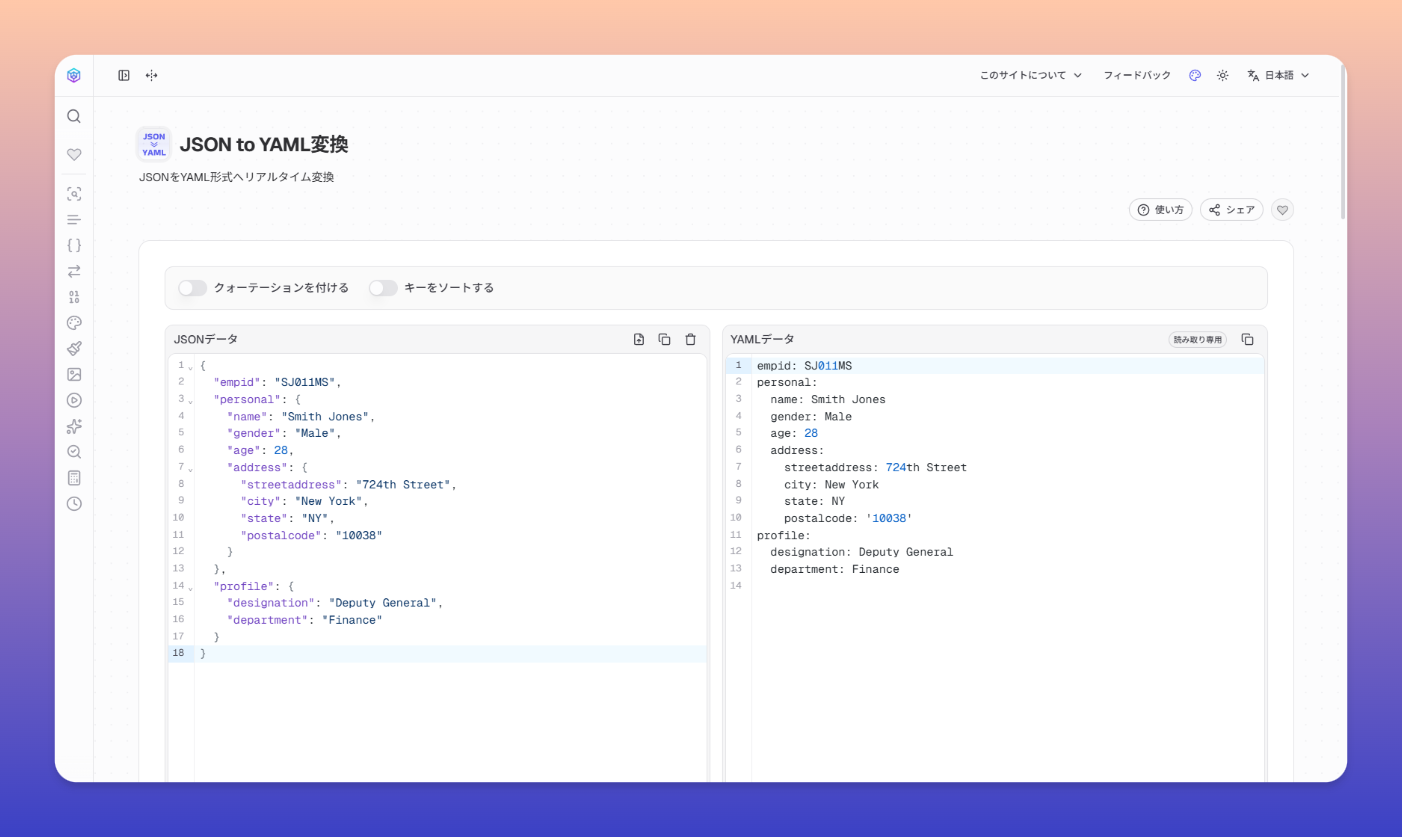1402x837 pixels.
Task: Enable the キーをソートする switch
Action: [x=383, y=288]
